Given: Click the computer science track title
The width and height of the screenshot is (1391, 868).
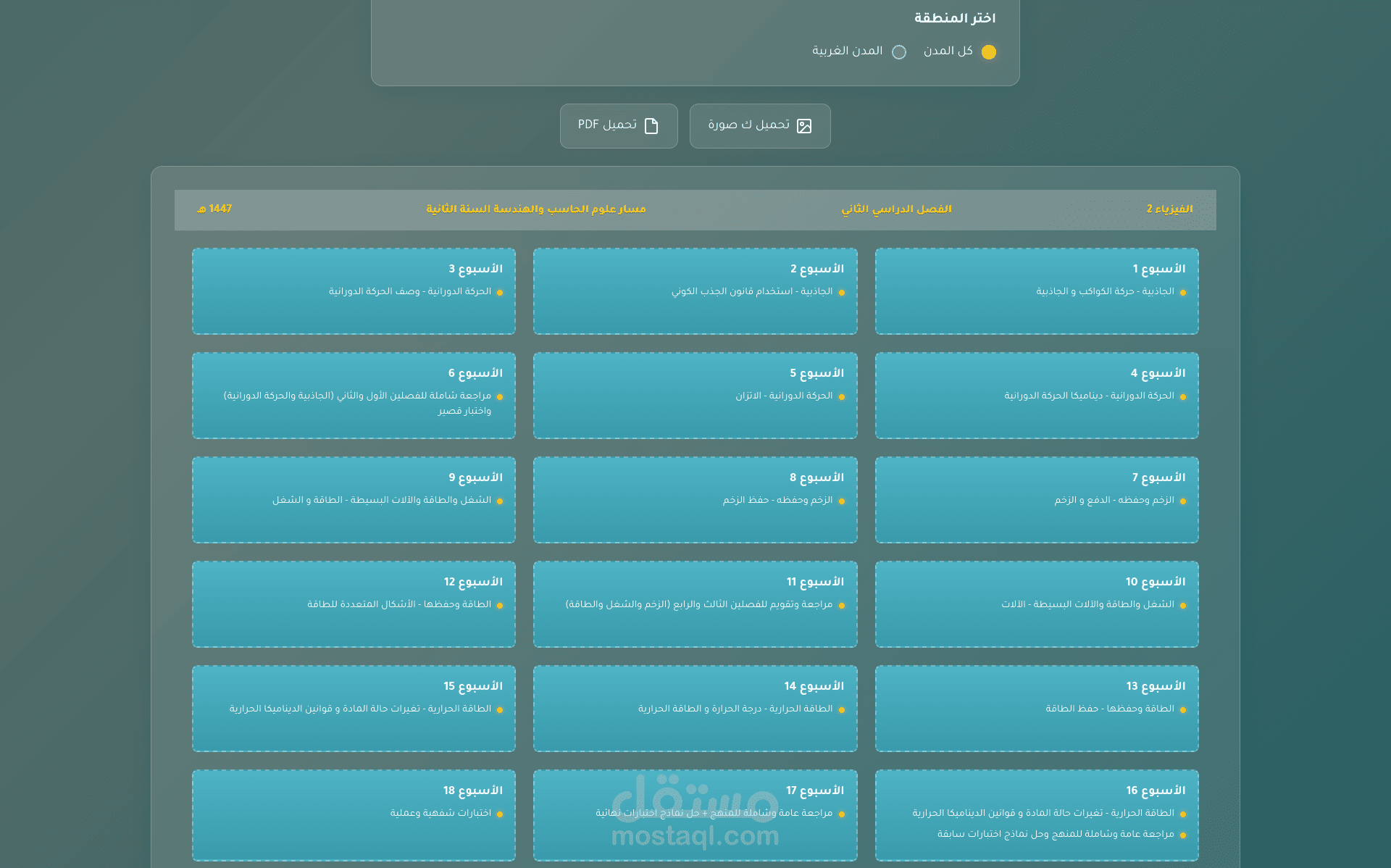Looking at the screenshot, I should pos(536,209).
